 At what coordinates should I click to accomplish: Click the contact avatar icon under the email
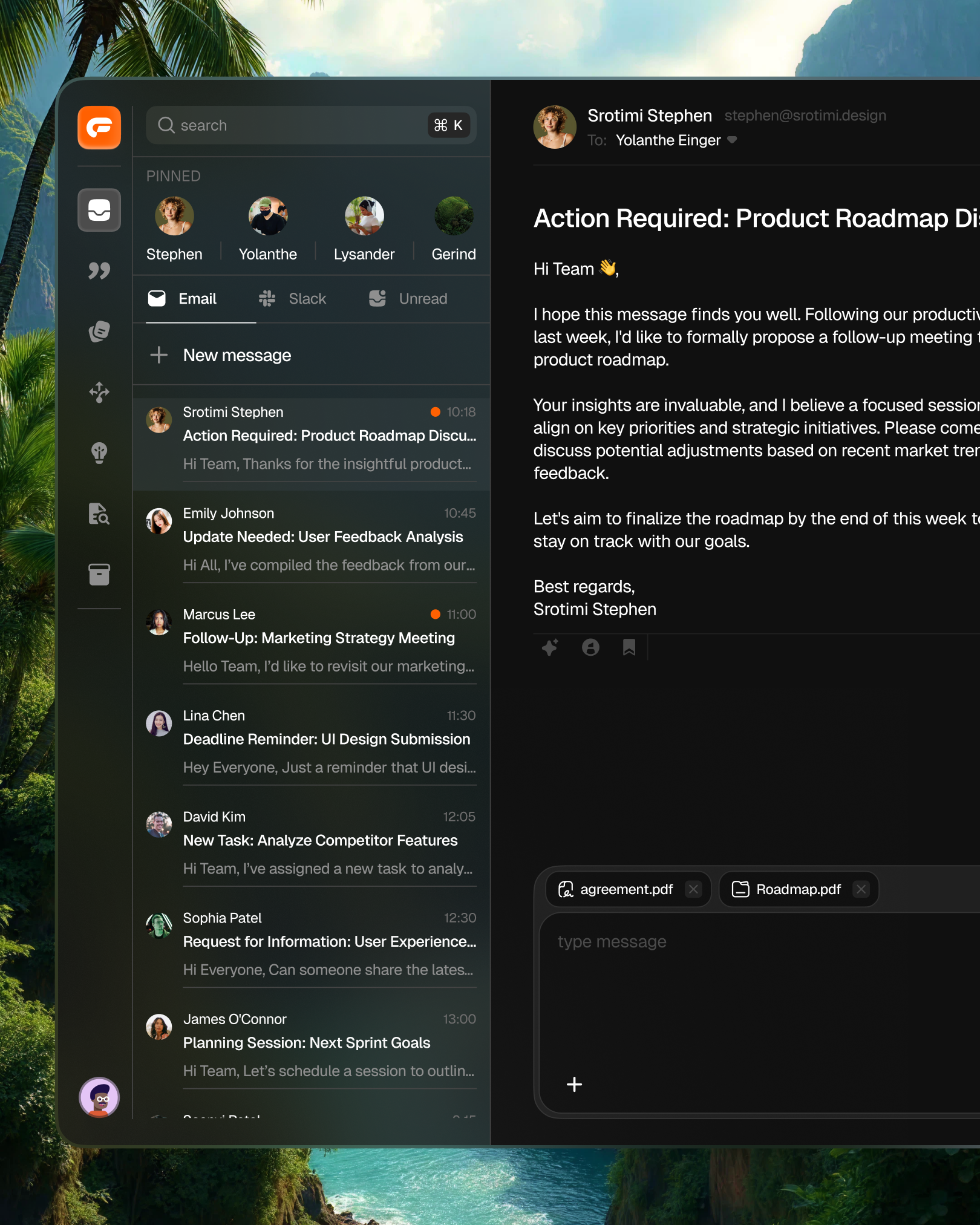(x=590, y=647)
